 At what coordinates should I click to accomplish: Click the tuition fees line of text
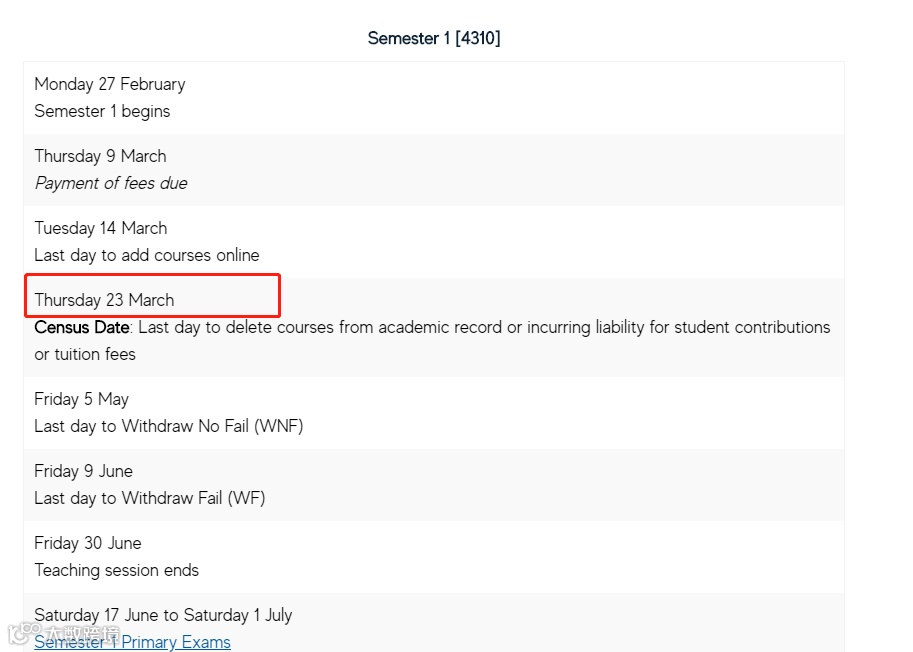click(x=85, y=354)
